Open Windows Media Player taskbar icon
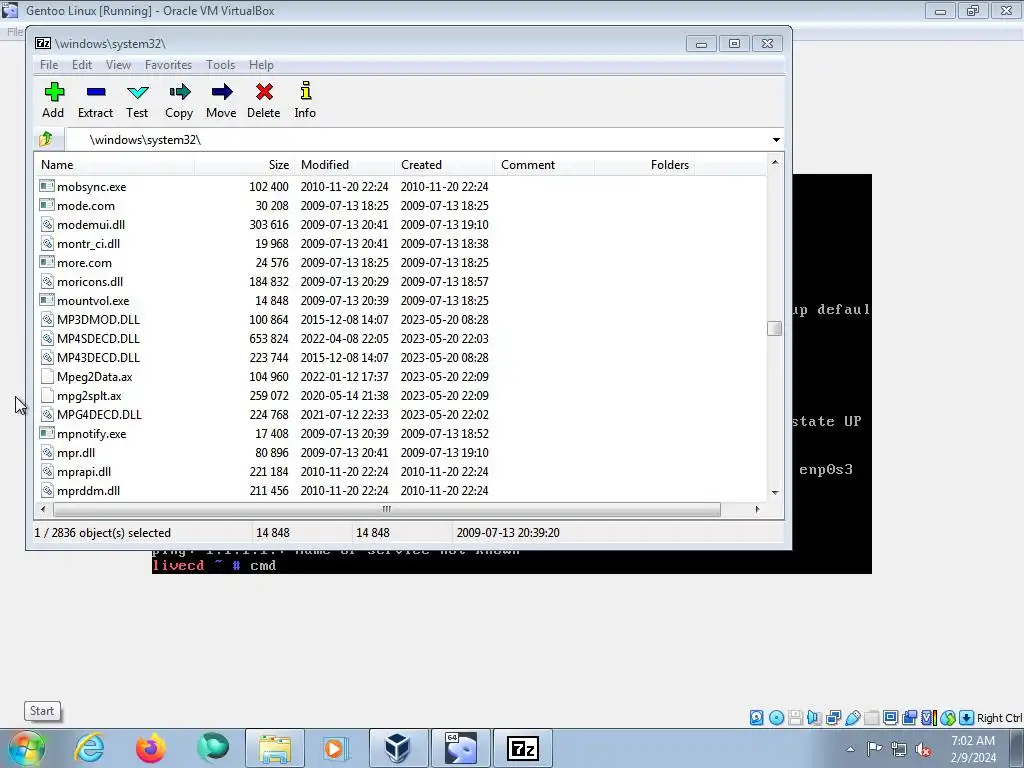 coord(337,748)
